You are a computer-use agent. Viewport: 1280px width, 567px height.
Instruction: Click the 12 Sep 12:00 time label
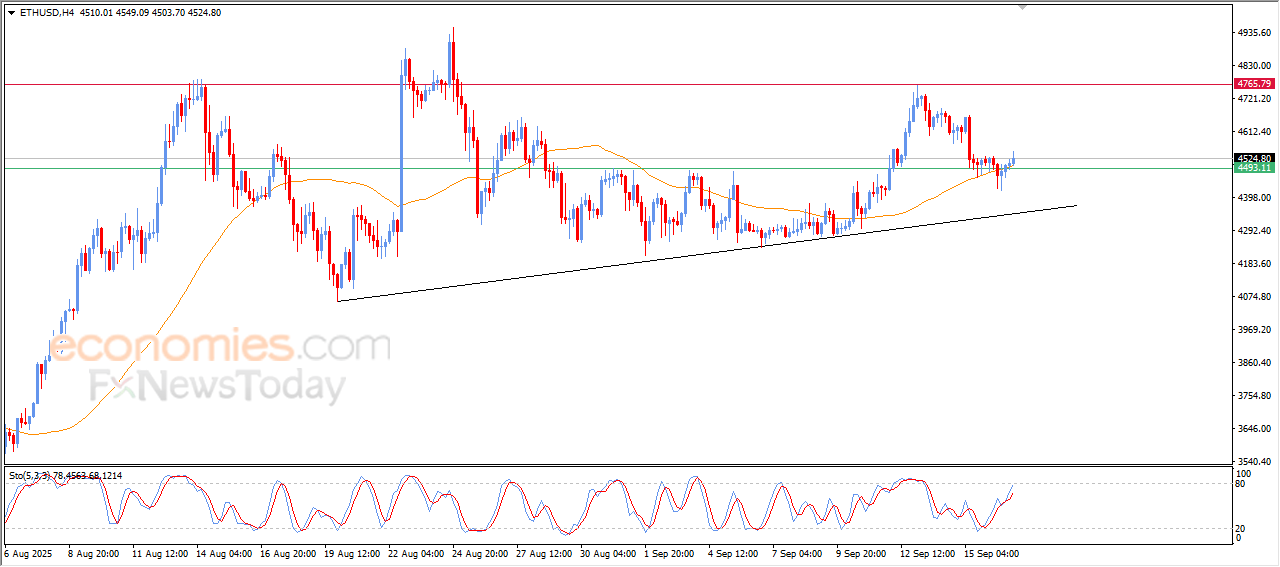click(928, 553)
